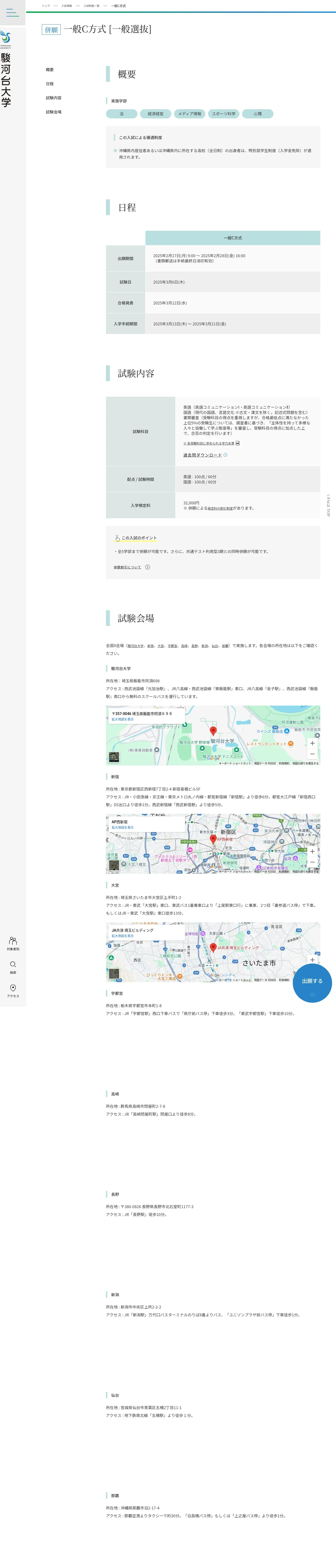Go to トップ breadcrumb
The width and height of the screenshot is (336, 1568).
click(x=46, y=5)
